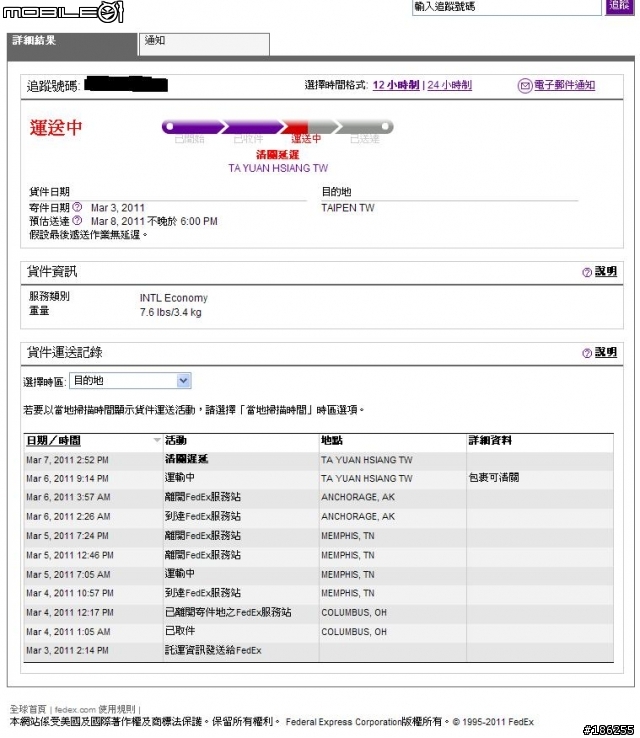This screenshot has height=738, width=640.
Task: Click help icon in 貨件運送記錄 header
Action: tap(586, 353)
